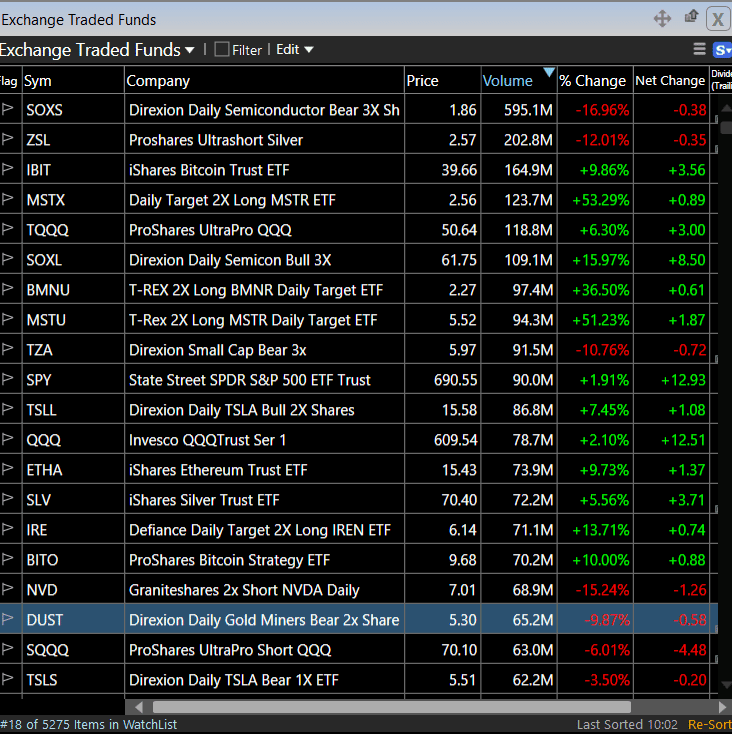The width and height of the screenshot is (732, 734).
Task: Click the Volume descending sort arrow
Action: tap(549, 72)
